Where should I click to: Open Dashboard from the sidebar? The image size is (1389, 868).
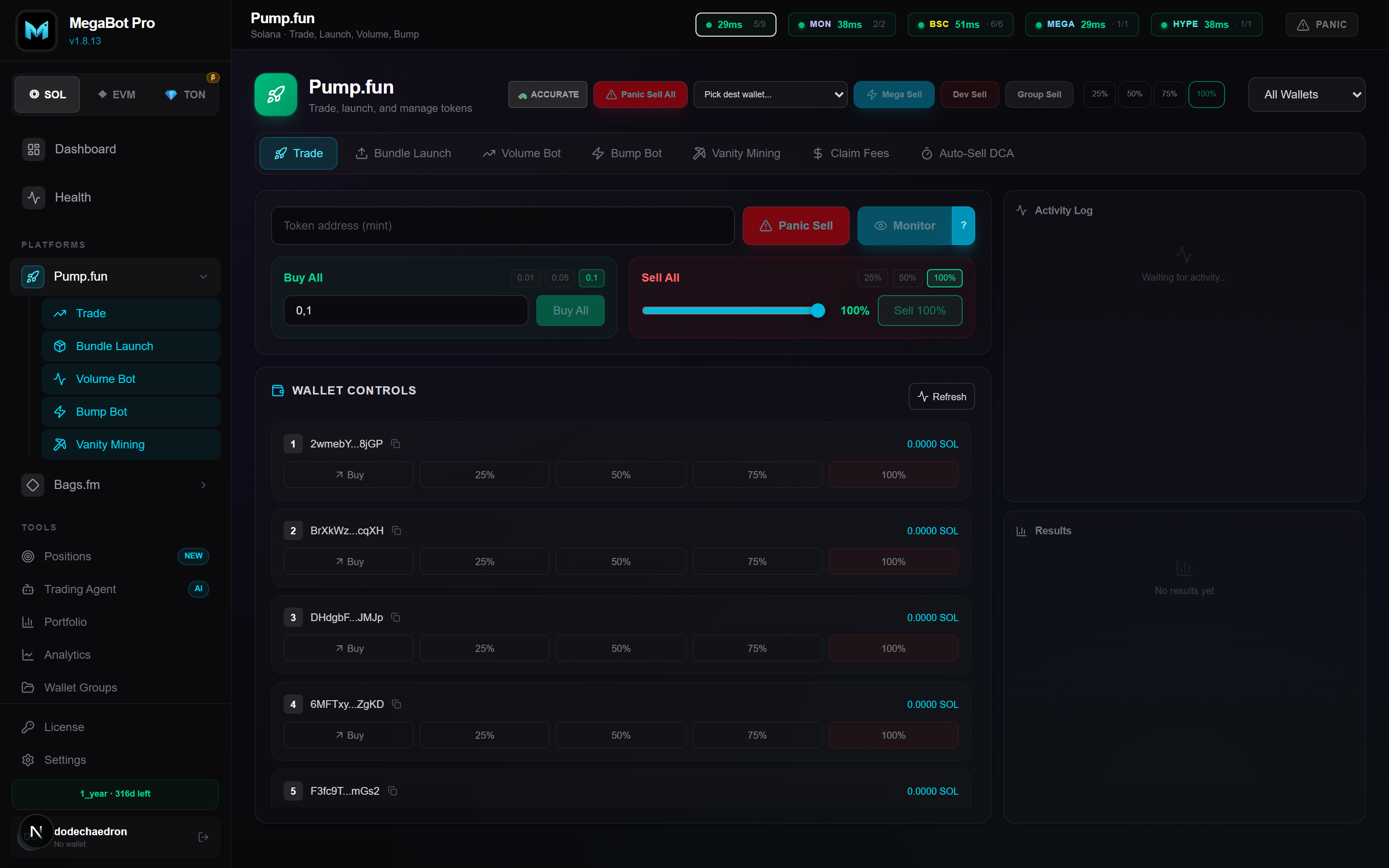click(115, 149)
